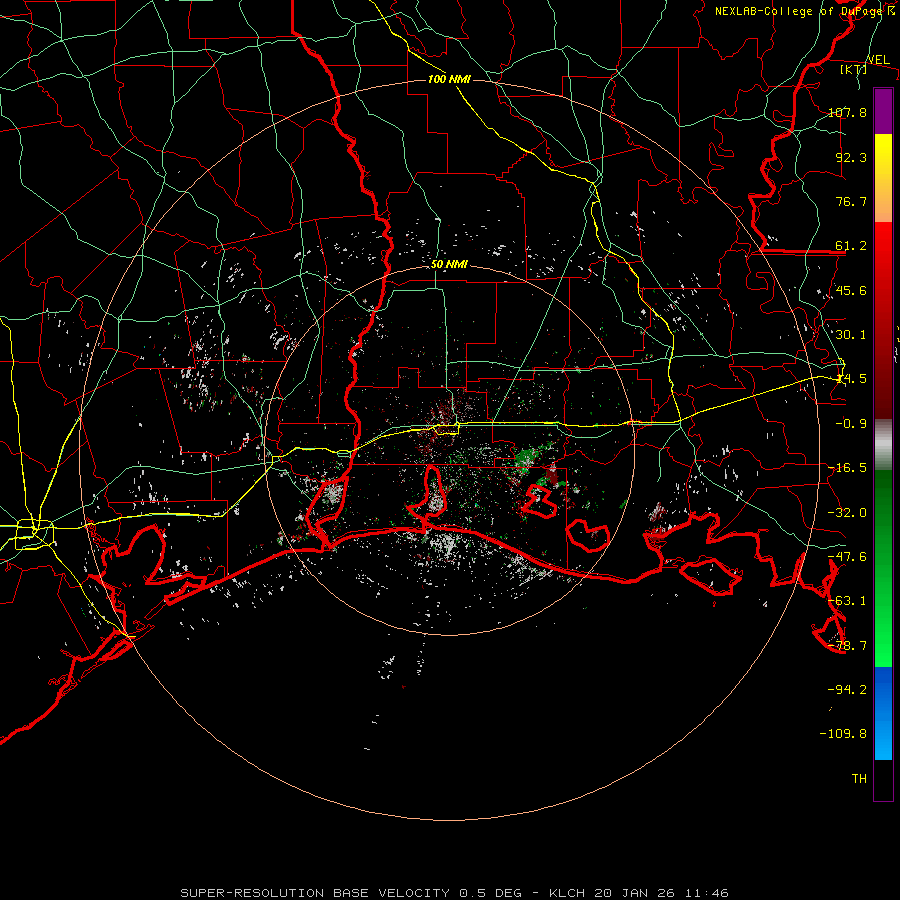
Task: Click the 61.2 velocity scale value
Action: [851, 246]
